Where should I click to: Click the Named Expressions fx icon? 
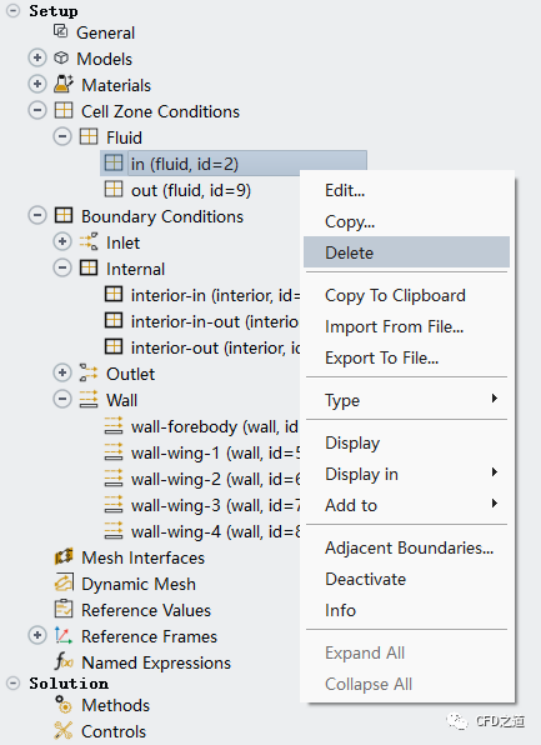tap(64, 661)
